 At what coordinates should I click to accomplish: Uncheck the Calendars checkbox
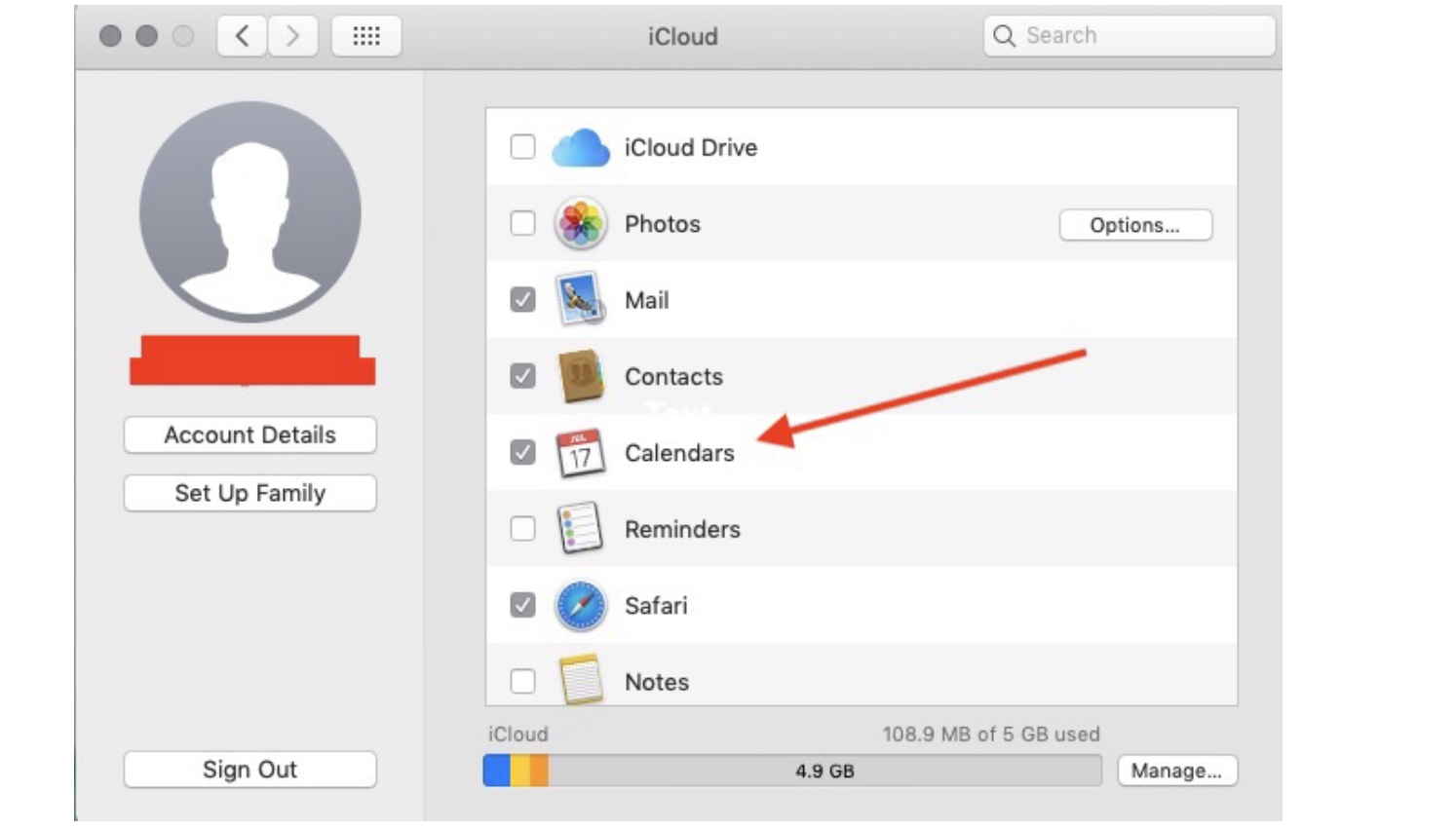523,452
